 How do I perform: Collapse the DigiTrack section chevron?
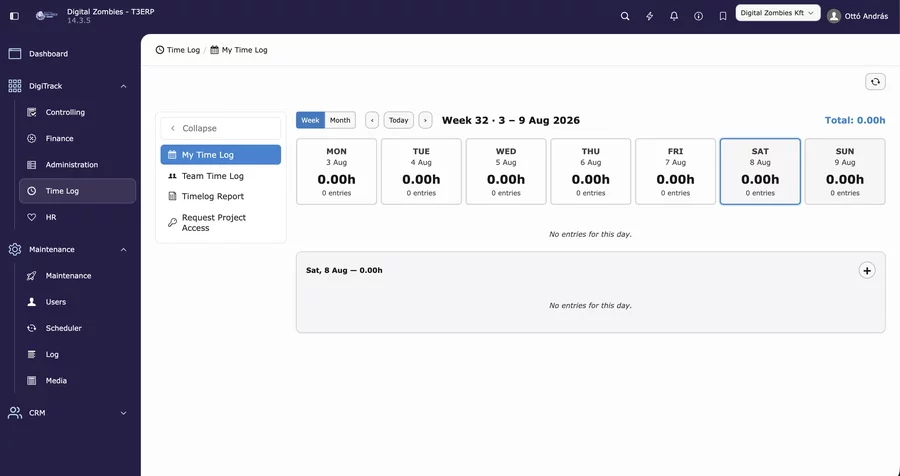tap(123, 86)
